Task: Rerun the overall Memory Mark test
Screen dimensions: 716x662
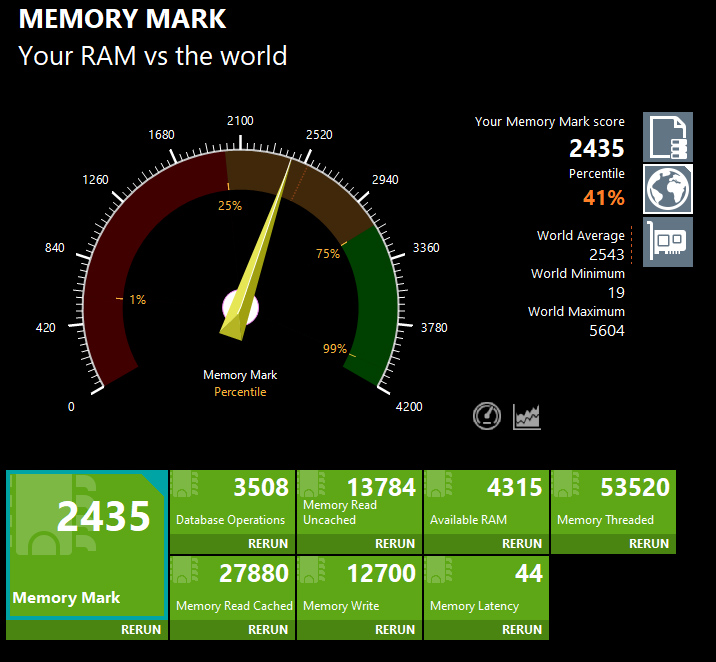Action: pos(141,630)
